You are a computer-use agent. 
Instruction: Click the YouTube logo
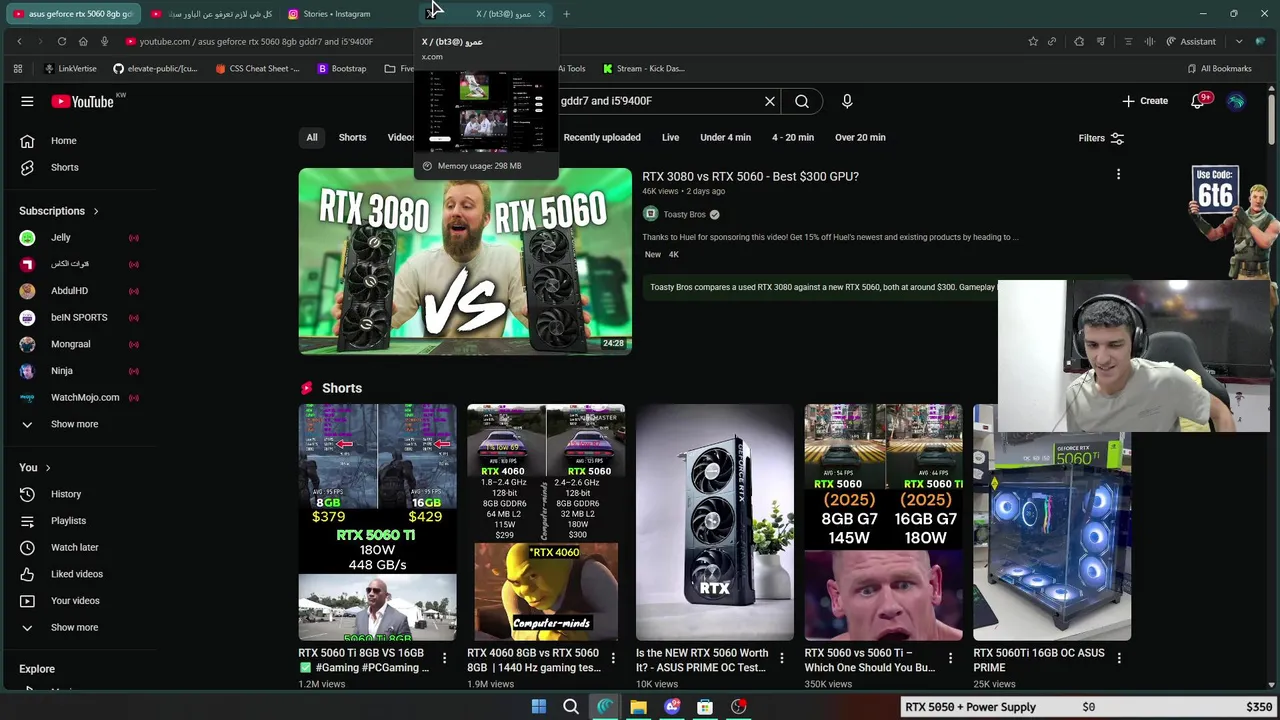[x=83, y=101]
